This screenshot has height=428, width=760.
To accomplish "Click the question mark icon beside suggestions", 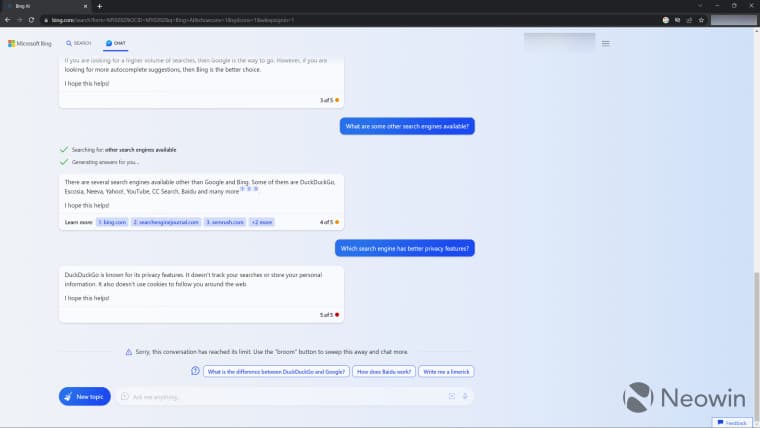I will click(x=195, y=371).
